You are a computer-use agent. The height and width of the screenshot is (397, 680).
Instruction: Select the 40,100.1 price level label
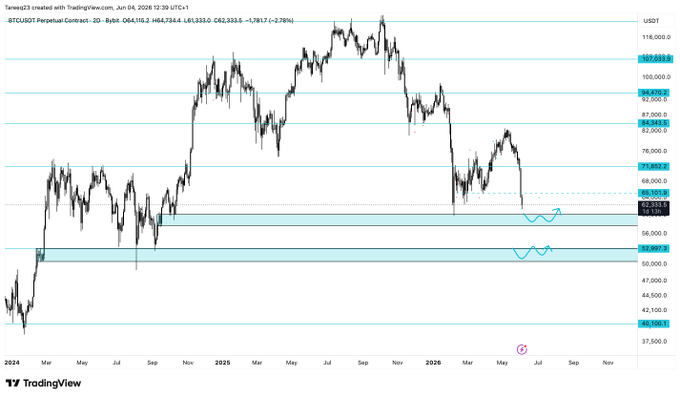pos(655,324)
